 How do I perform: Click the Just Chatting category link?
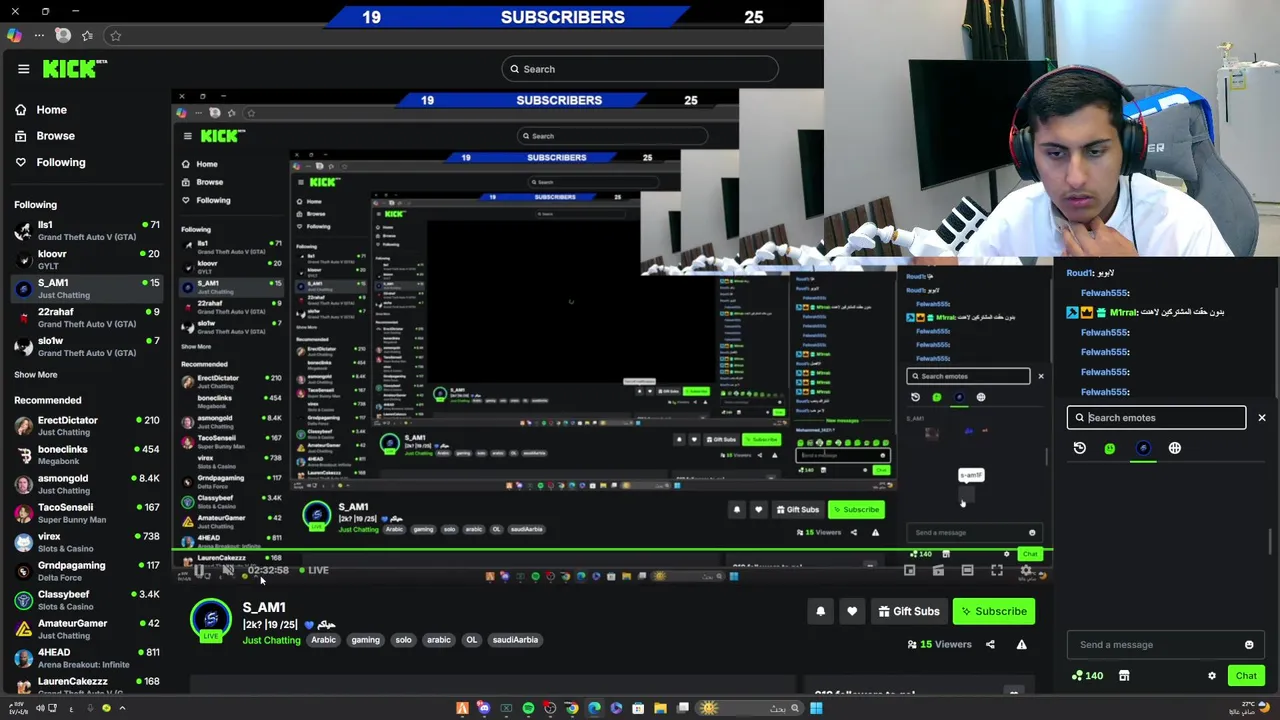(x=271, y=640)
